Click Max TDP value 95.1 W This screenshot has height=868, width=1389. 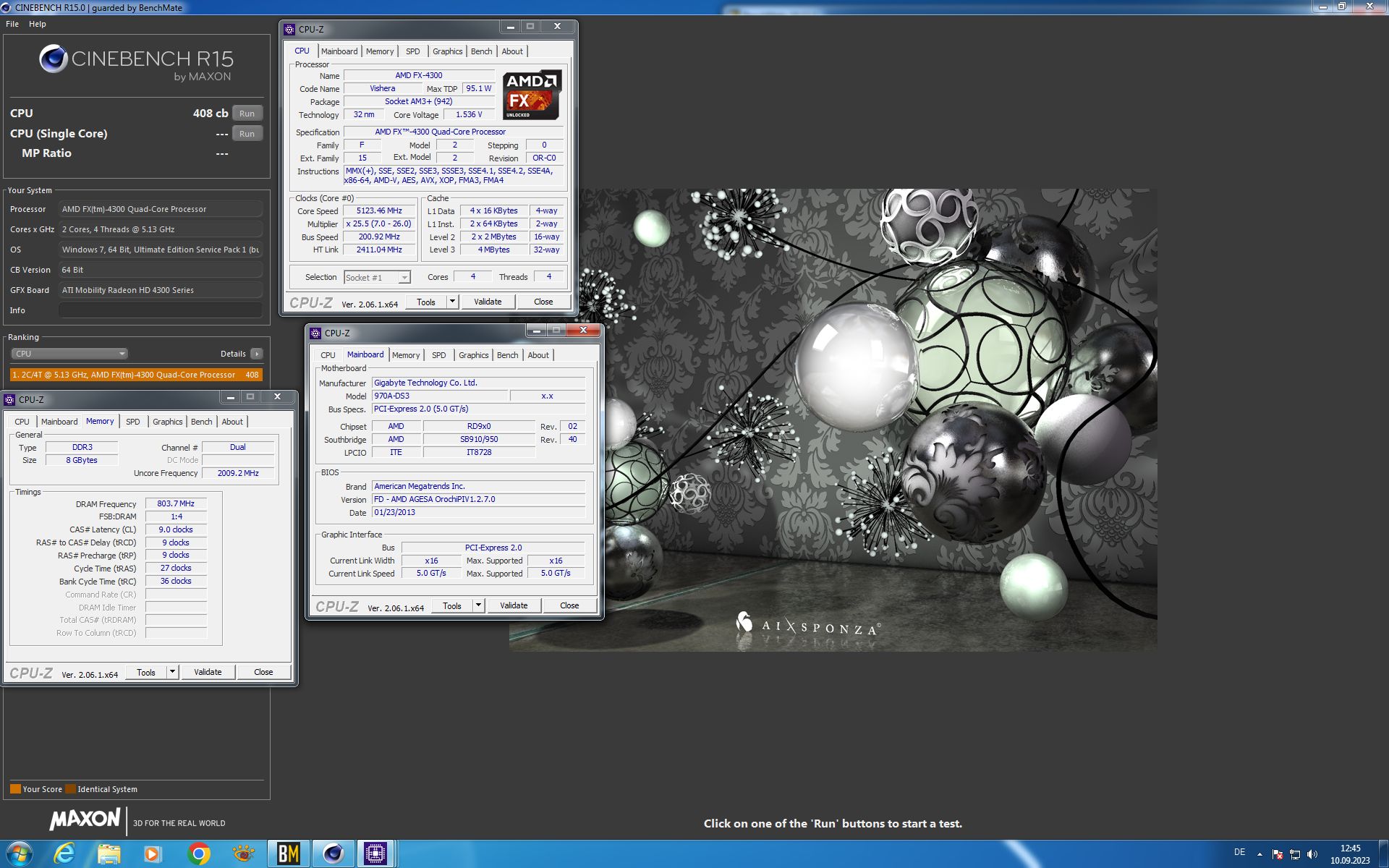[478, 88]
